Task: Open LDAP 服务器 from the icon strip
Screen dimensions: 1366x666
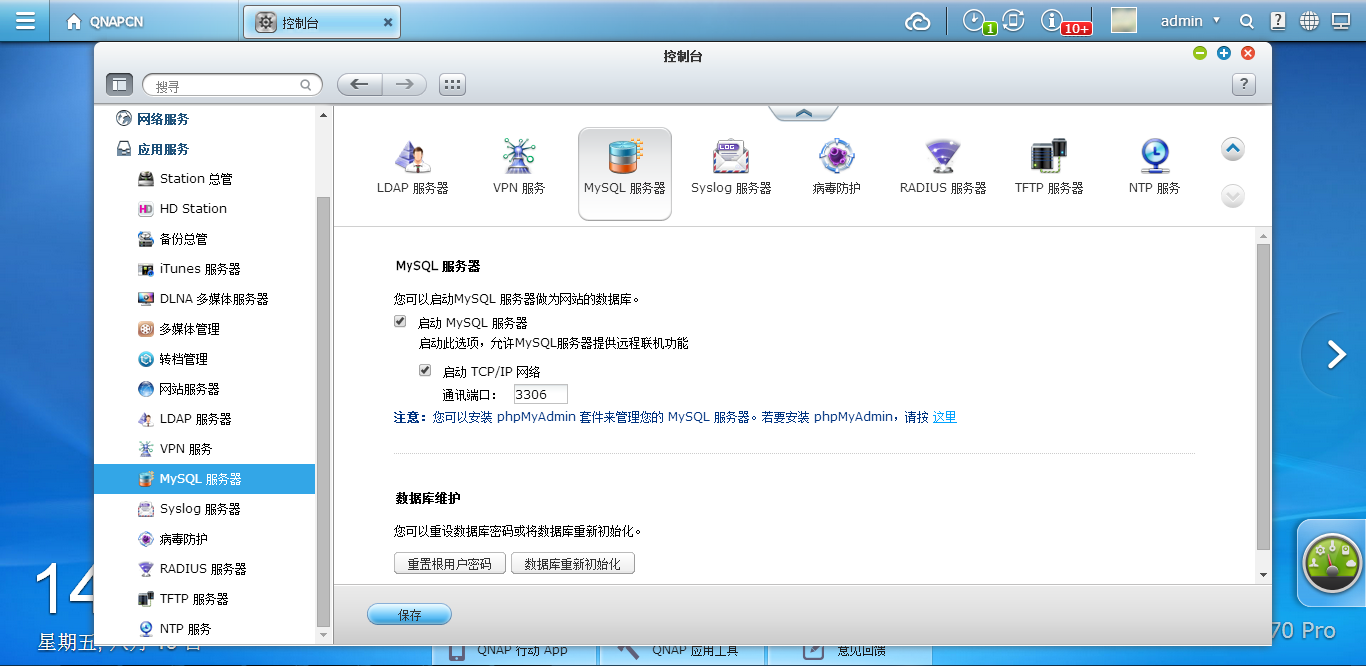Action: [x=412, y=168]
